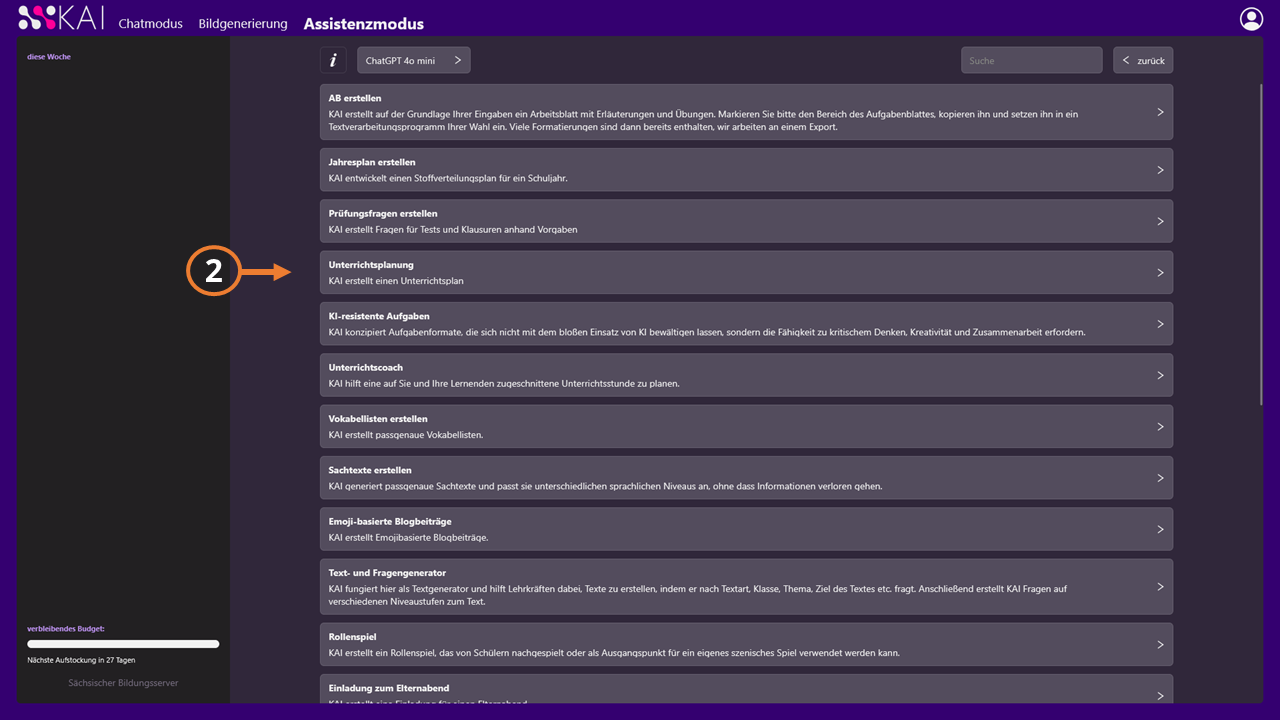Open the Rollenspiel assistant
This screenshot has height=720, width=1280.
click(746, 644)
